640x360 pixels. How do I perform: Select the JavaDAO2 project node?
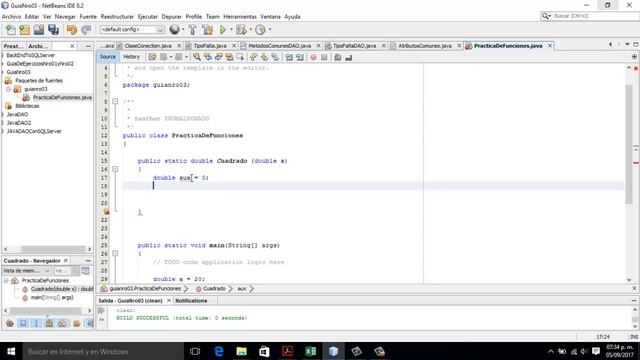coord(18,122)
